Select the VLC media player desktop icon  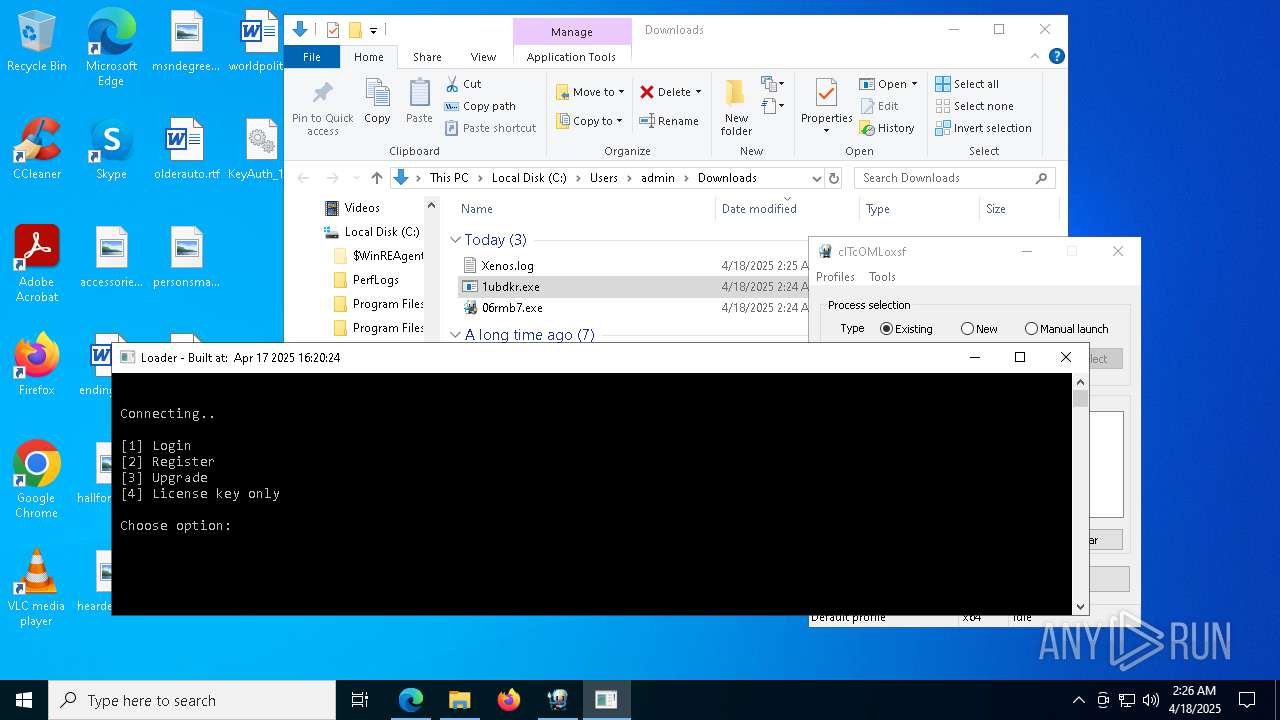point(37,588)
